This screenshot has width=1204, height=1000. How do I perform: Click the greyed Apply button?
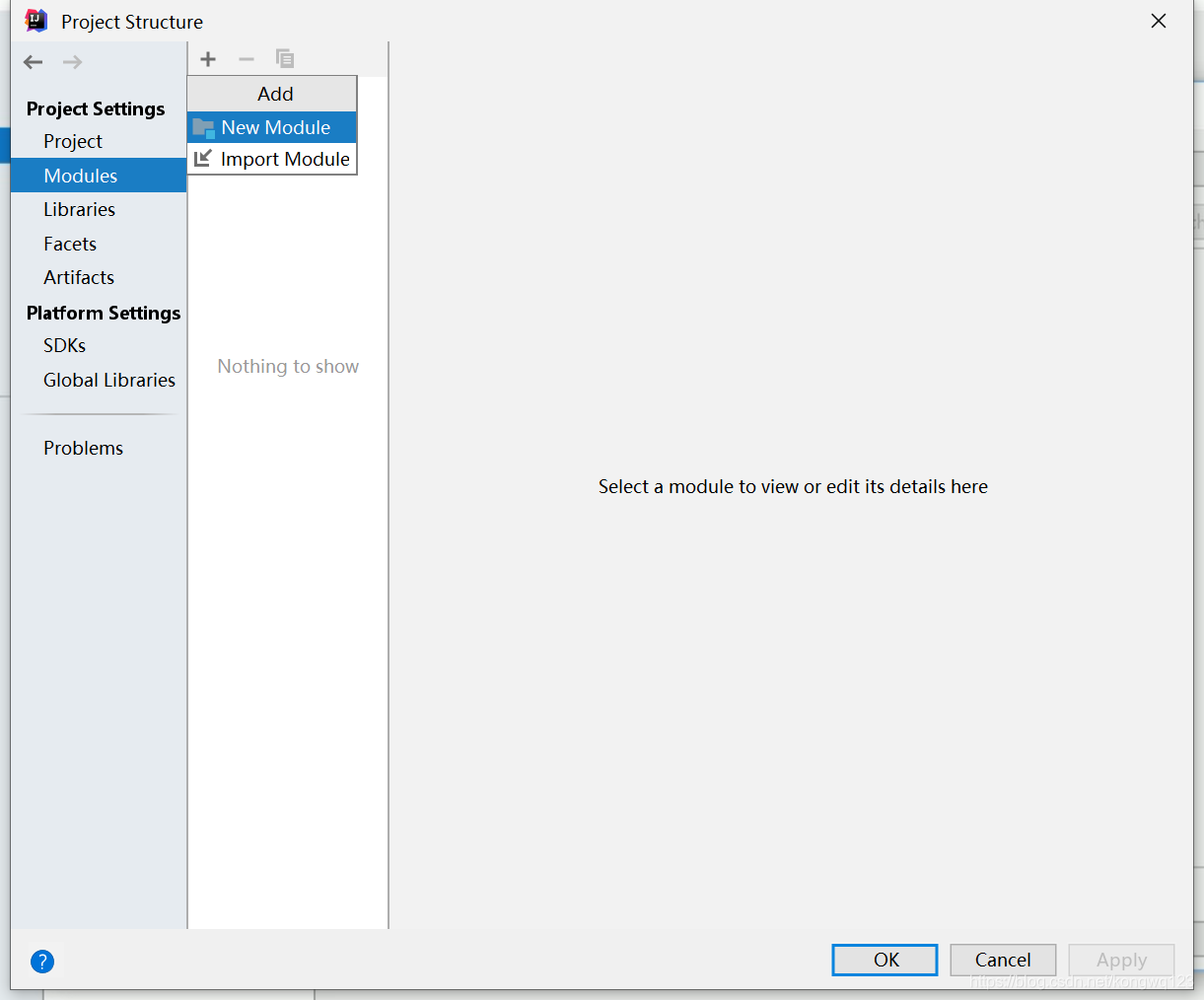1121,960
